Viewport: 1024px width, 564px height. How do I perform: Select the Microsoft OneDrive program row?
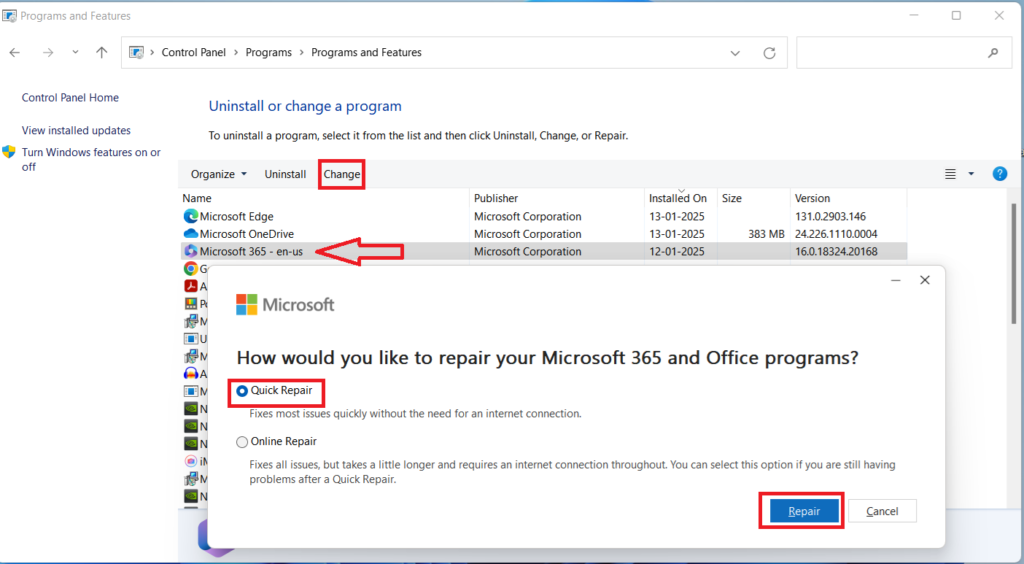click(x=543, y=234)
